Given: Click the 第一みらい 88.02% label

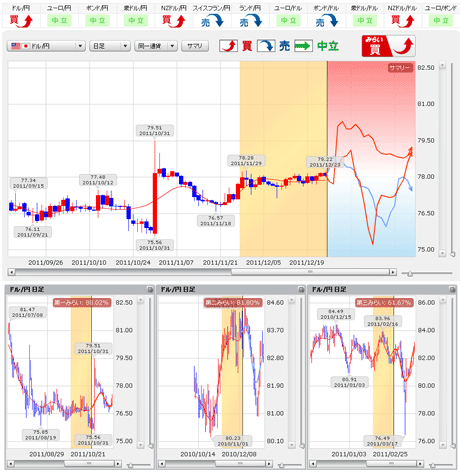Looking at the screenshot, I should (82, 303).
